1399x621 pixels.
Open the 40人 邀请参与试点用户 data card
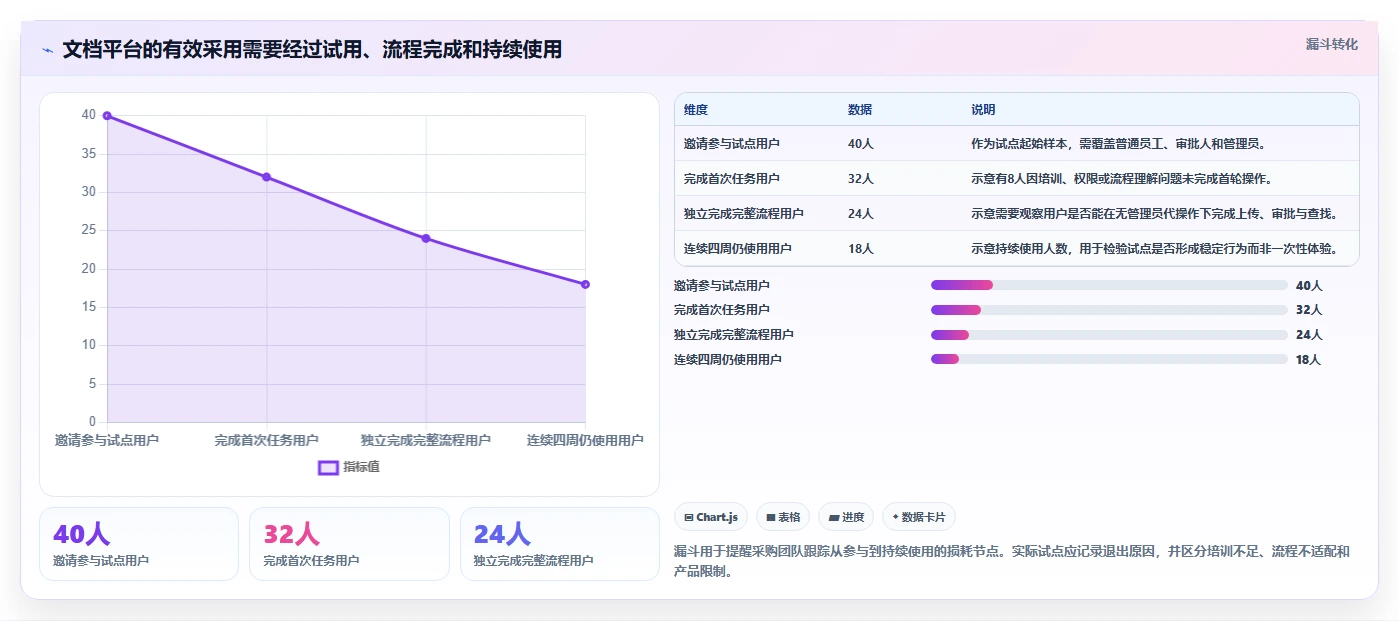tap(139, 544)
